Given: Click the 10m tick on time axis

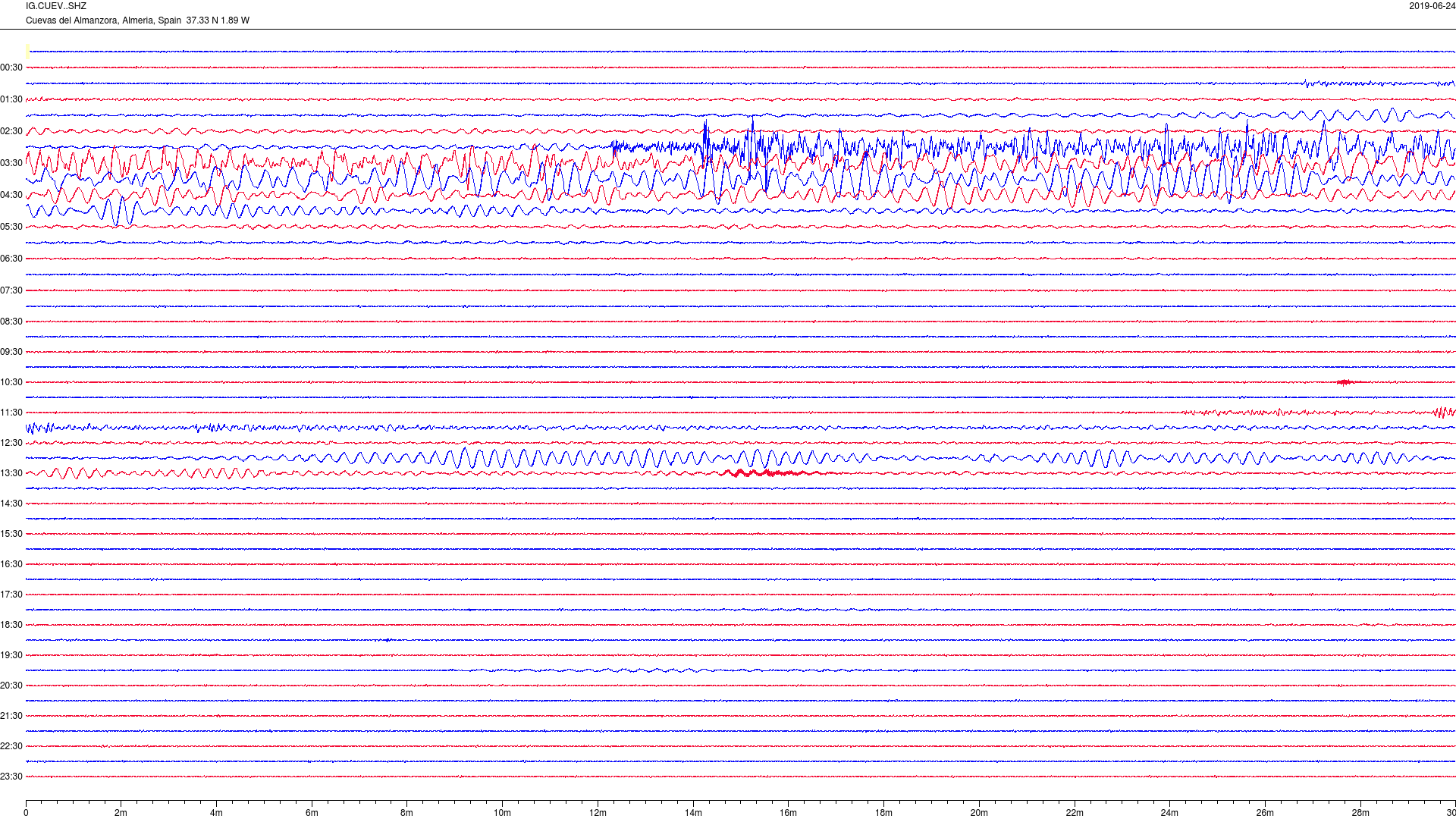Looking at the screenshot, I should [x=502, y=813].
